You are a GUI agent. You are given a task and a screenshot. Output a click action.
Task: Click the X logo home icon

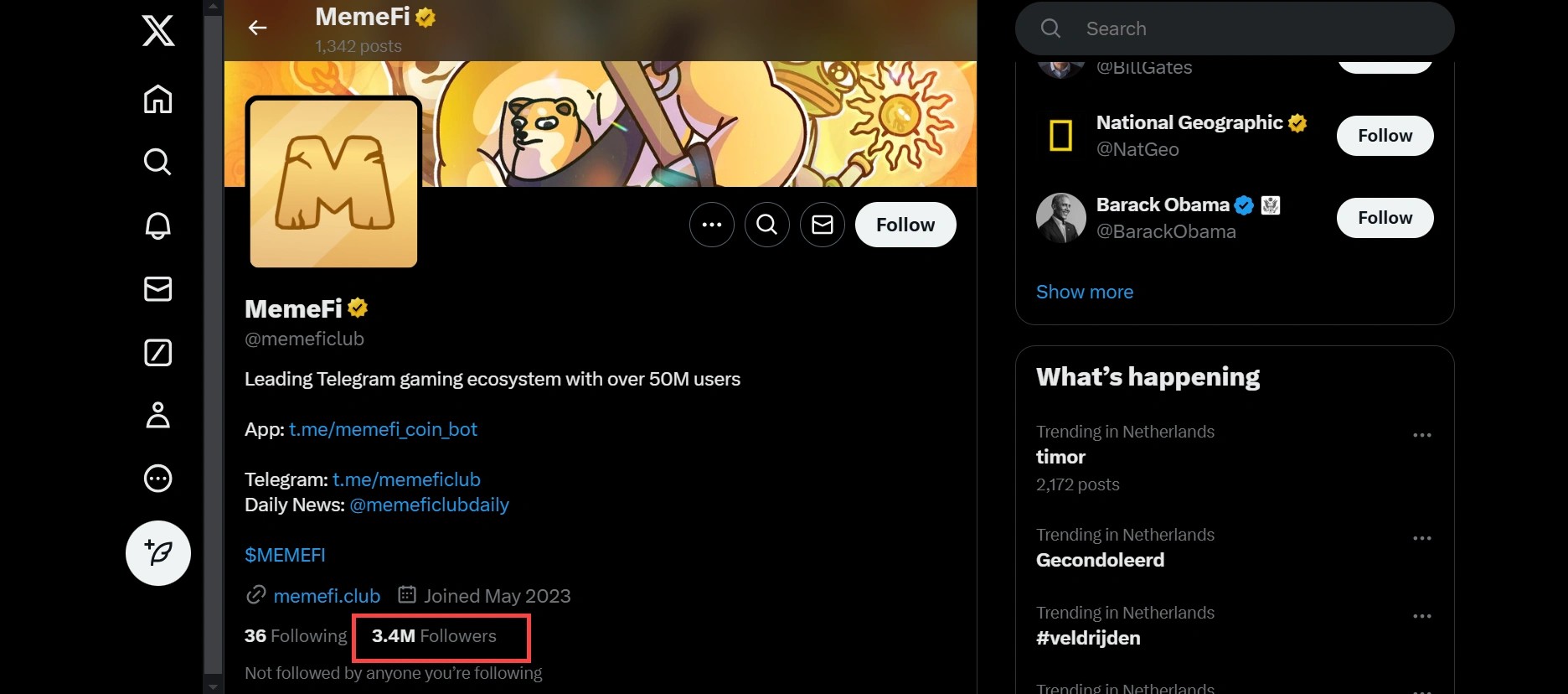coord(158,32)
